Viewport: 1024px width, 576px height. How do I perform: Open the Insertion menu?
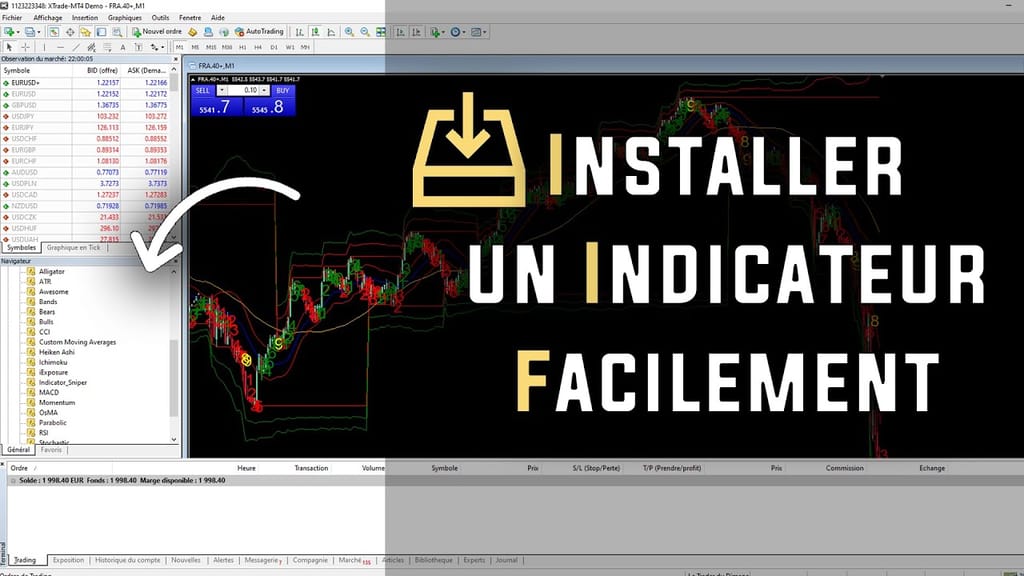pyautogui.click(x=84, y=18)
